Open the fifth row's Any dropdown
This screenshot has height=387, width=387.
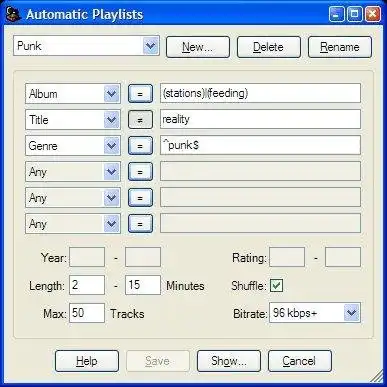click(73, 198)
